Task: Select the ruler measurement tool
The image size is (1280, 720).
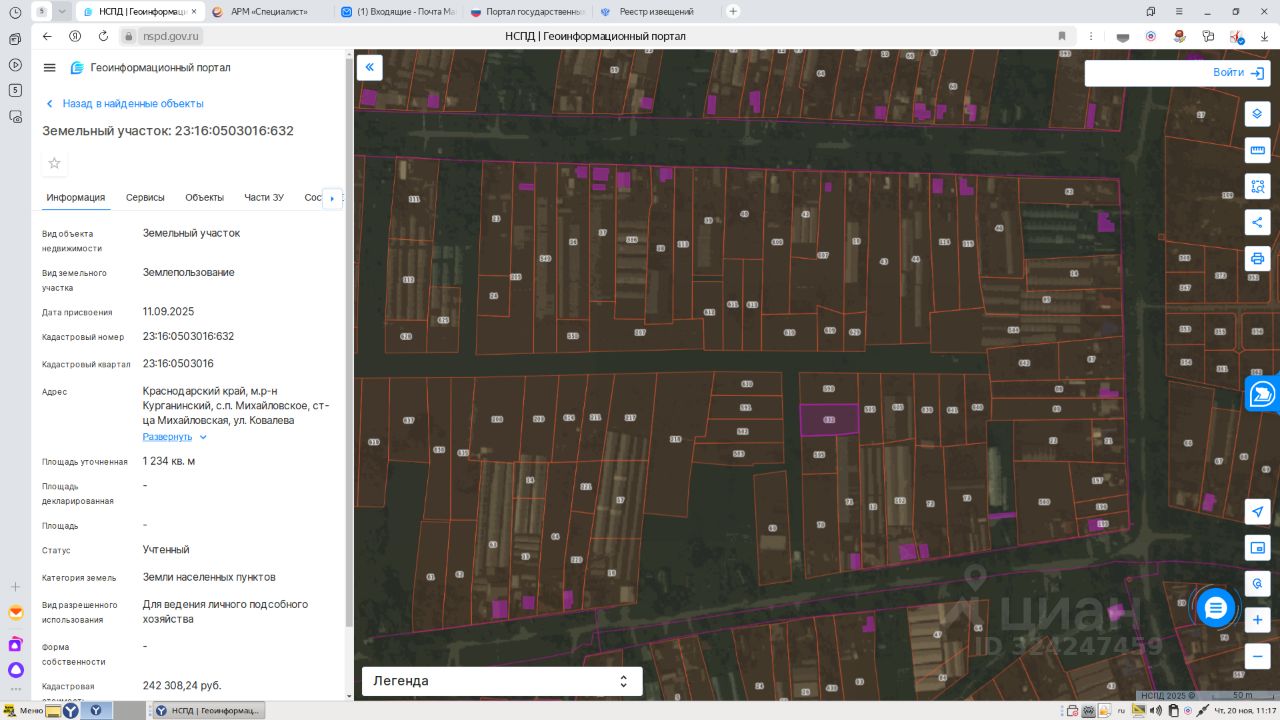Action: pyautogui.click(x=1257, y=151)
